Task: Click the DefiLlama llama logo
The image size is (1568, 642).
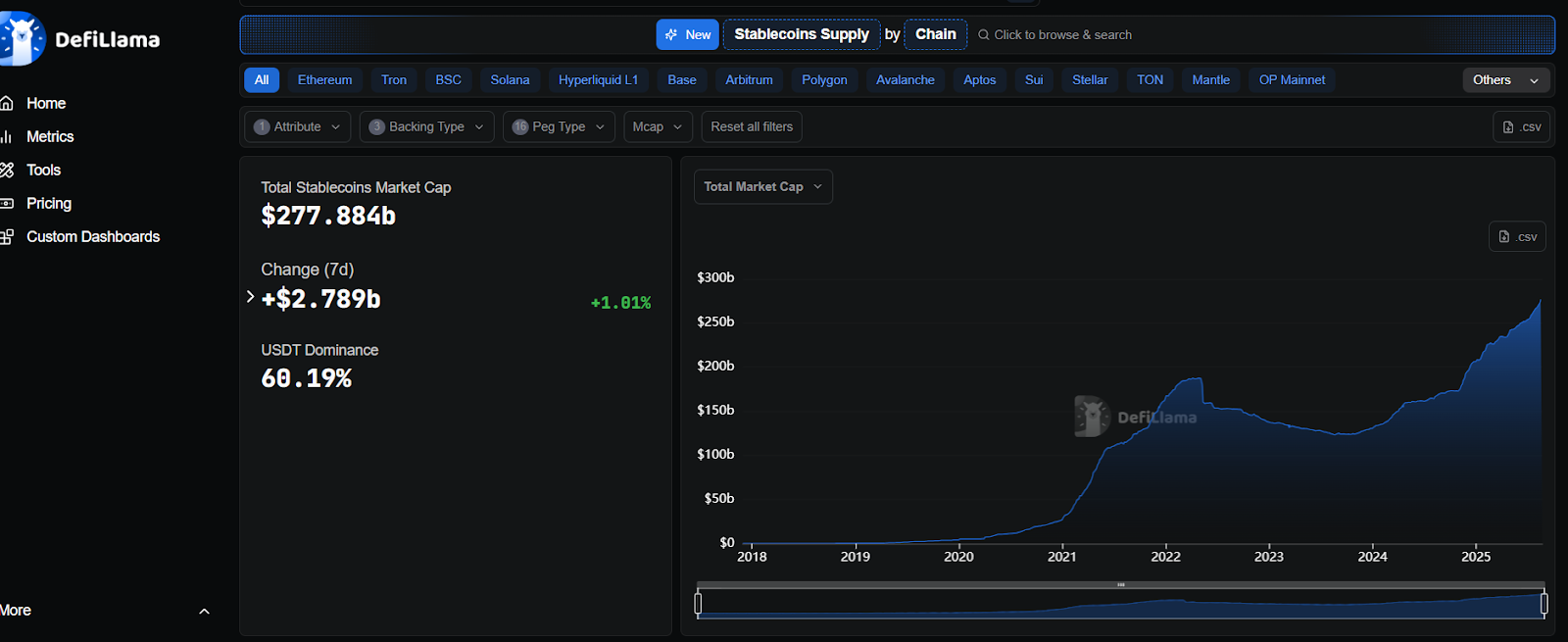Action: (x=22, y=39)
